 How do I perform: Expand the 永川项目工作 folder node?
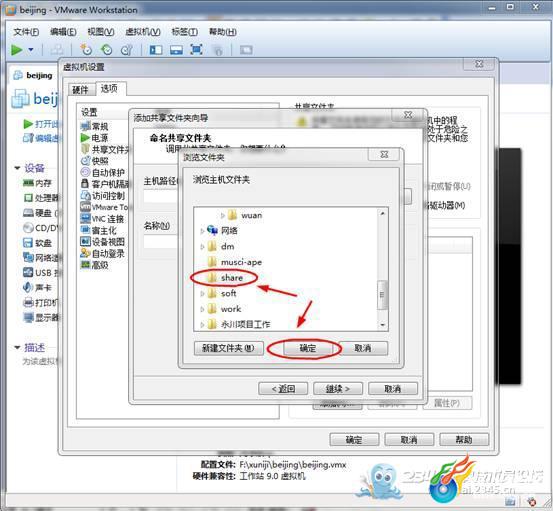[202, 324]
